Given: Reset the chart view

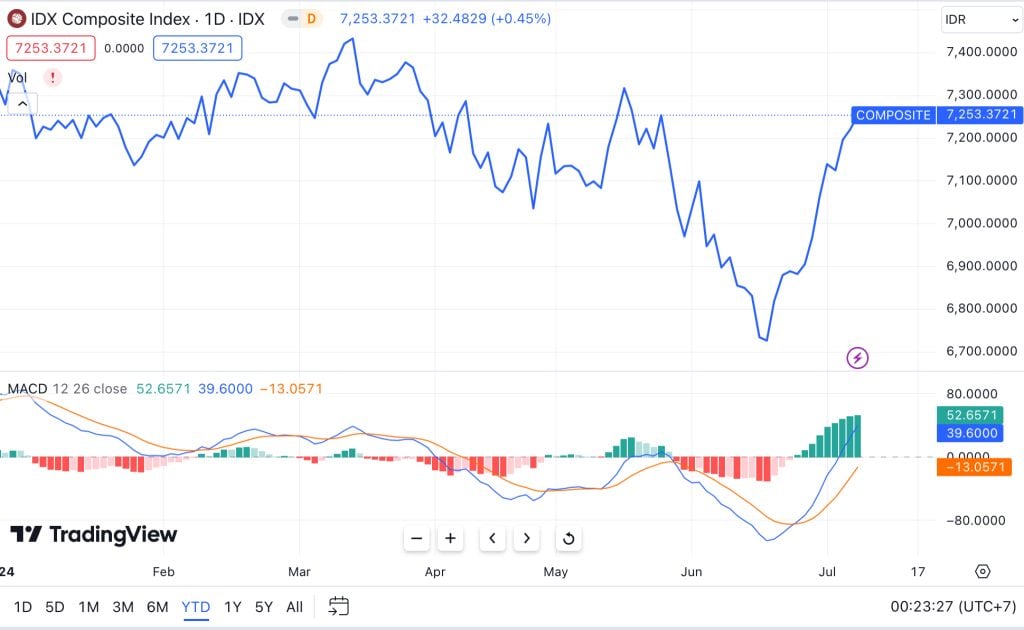Looking at the screenshot, I should [568, 538].
